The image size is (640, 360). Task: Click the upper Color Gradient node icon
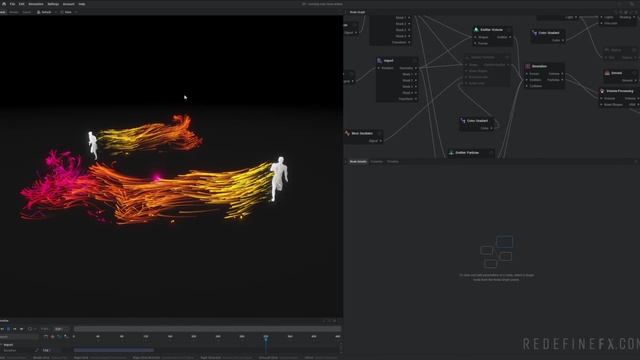click(x=535, y=33)
